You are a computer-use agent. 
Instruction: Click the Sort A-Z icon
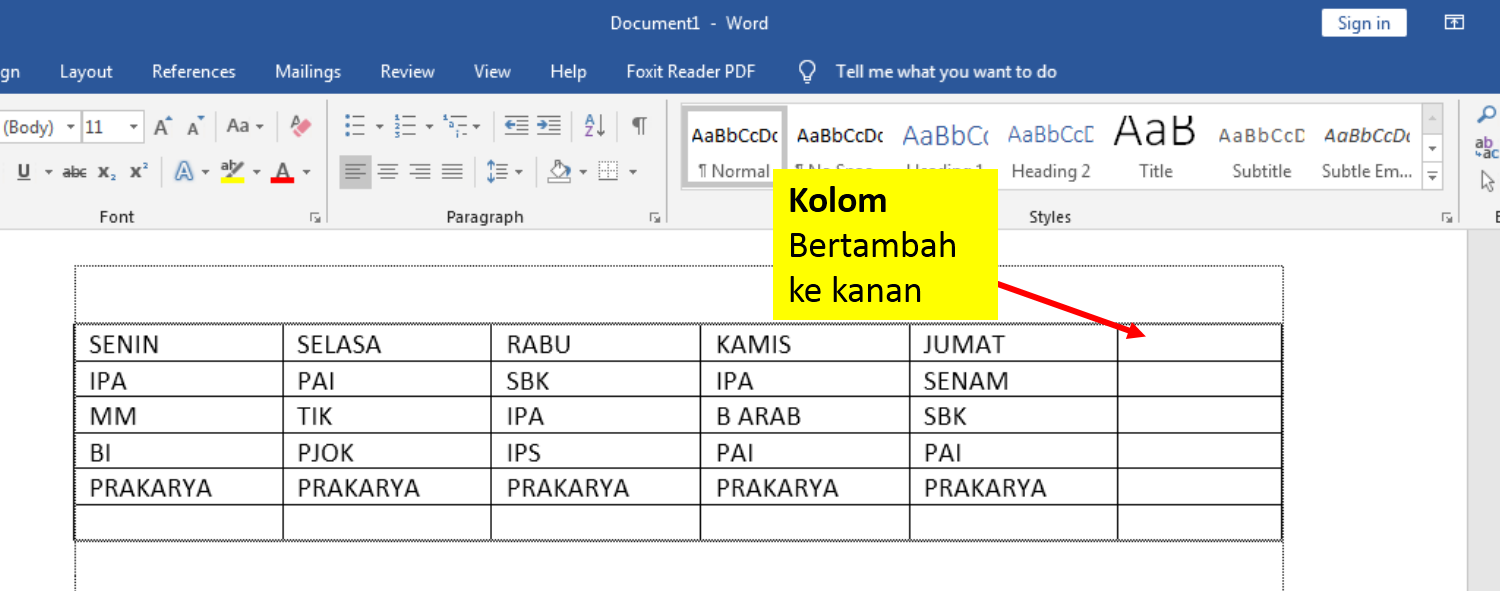click(593, 124)
